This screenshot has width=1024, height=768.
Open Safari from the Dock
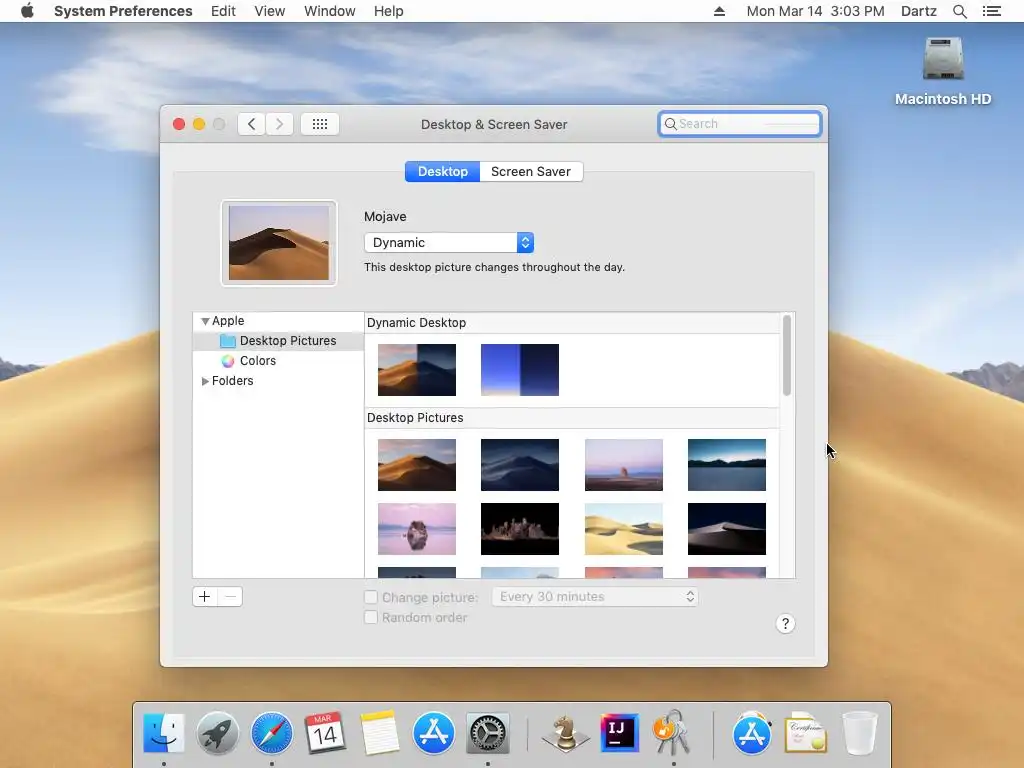tap(272, 733)
